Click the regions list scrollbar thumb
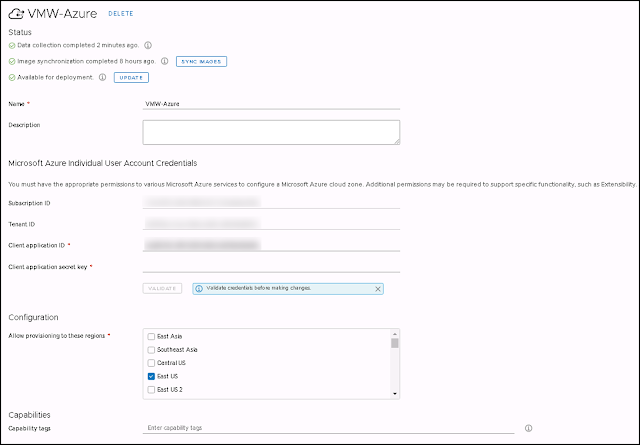This screenshot has width=640, height=445. 395,343
